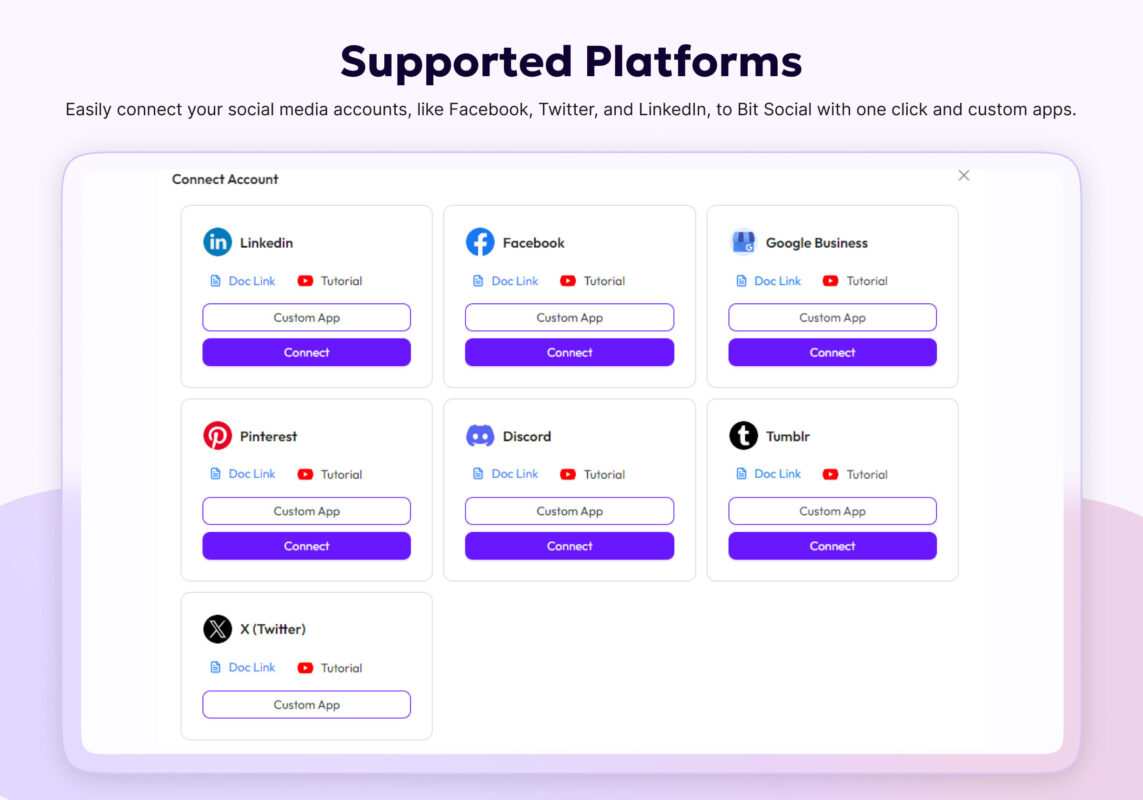Image resolution: width=1143 pixels, height=800 pixels.
Task: Click the Google Business platform icon
Action: [744, 241]
